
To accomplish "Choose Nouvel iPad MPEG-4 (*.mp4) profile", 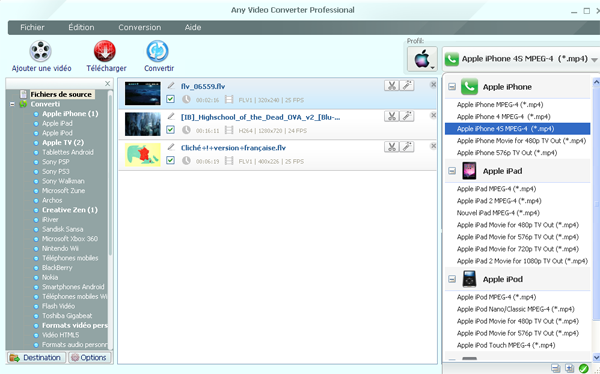I will [498, 213].
